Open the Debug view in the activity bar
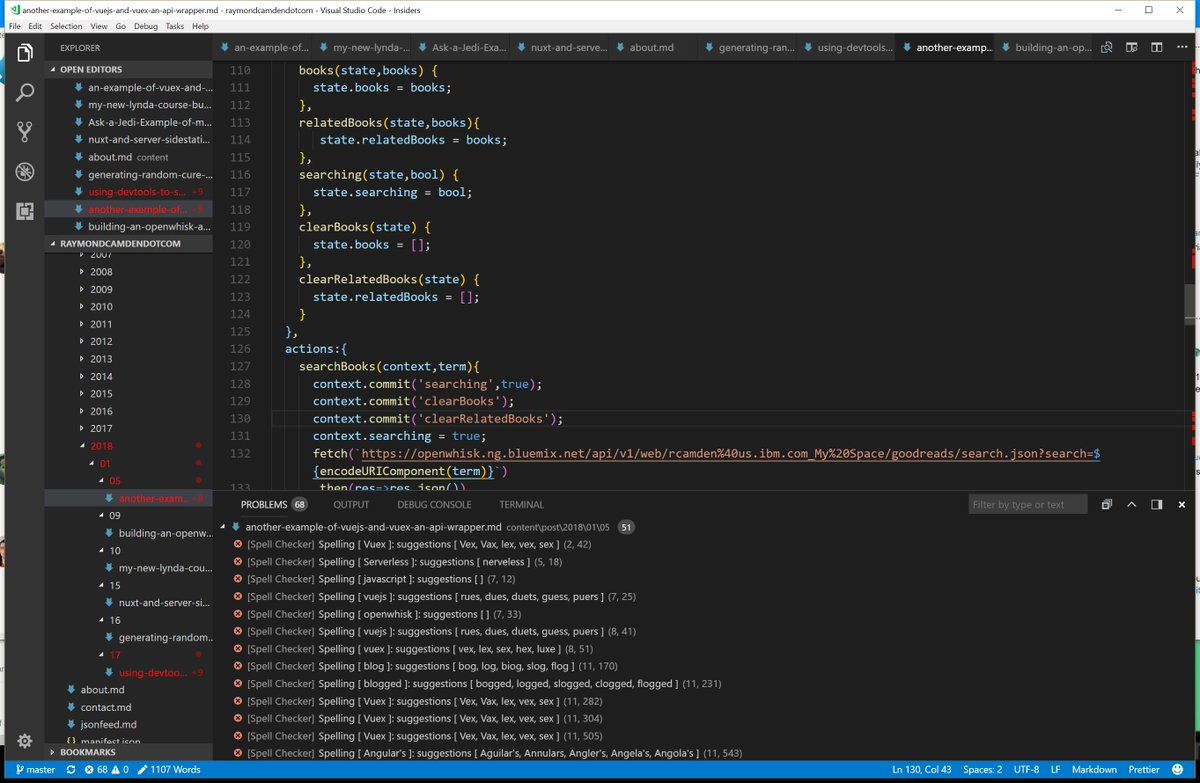 tap(25, 171)
